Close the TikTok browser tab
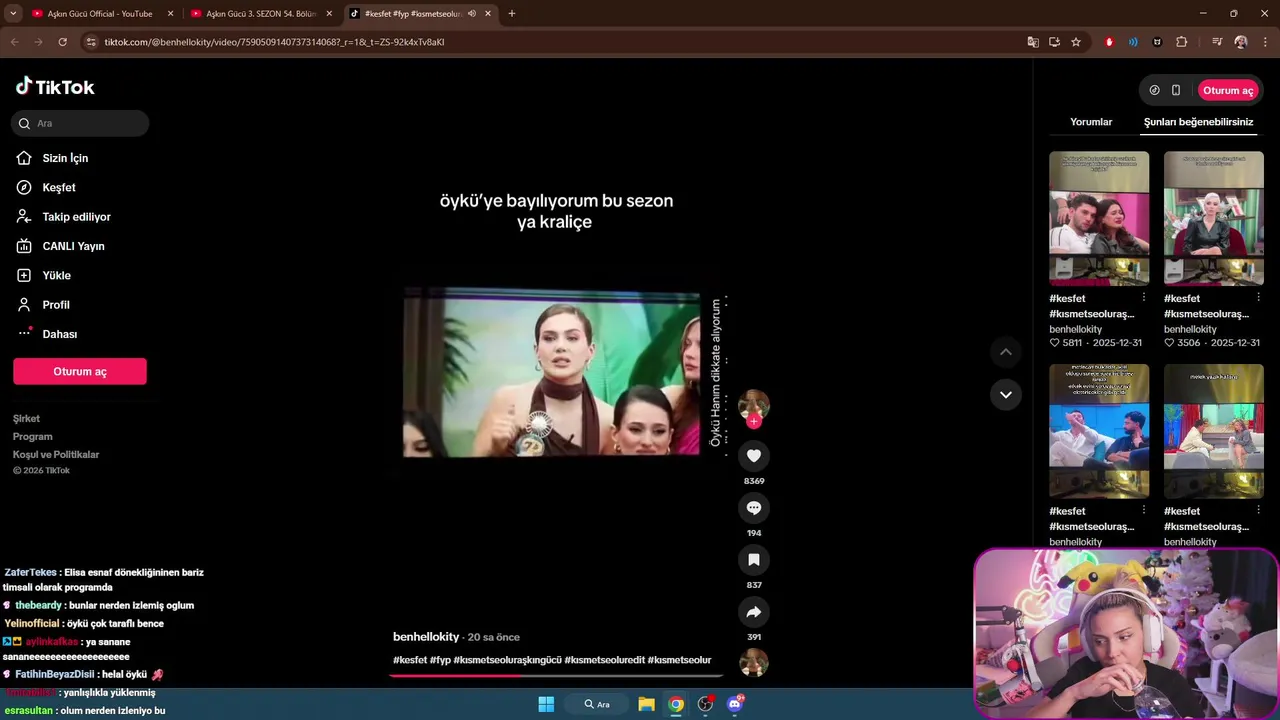The image size is (1280, 720). pos(488,14)
